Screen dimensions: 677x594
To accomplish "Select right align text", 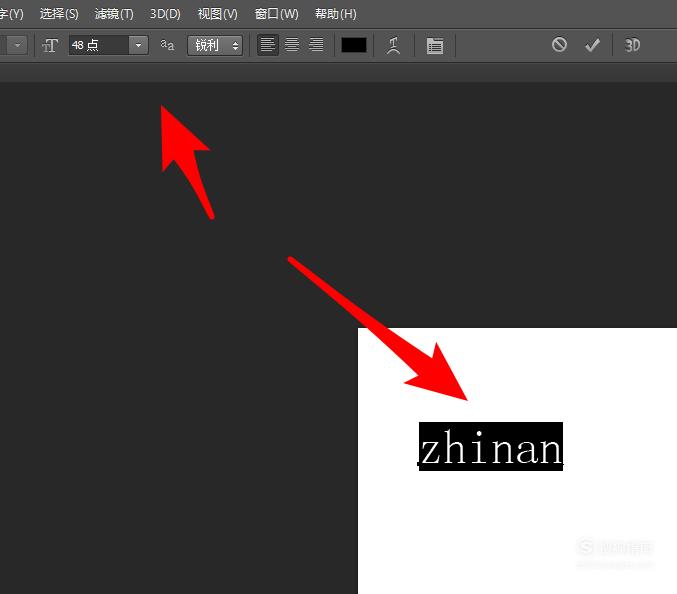I will point(316,45).
